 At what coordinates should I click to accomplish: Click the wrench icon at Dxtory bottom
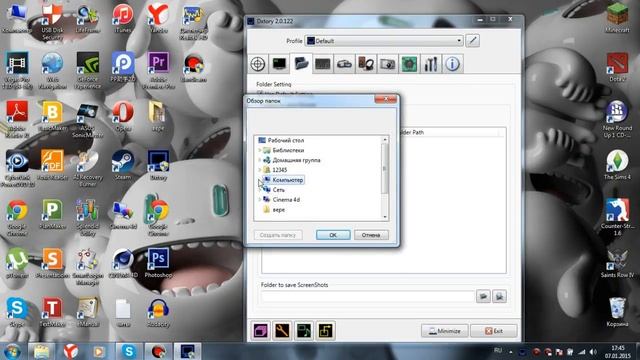[x=282, y=331]
